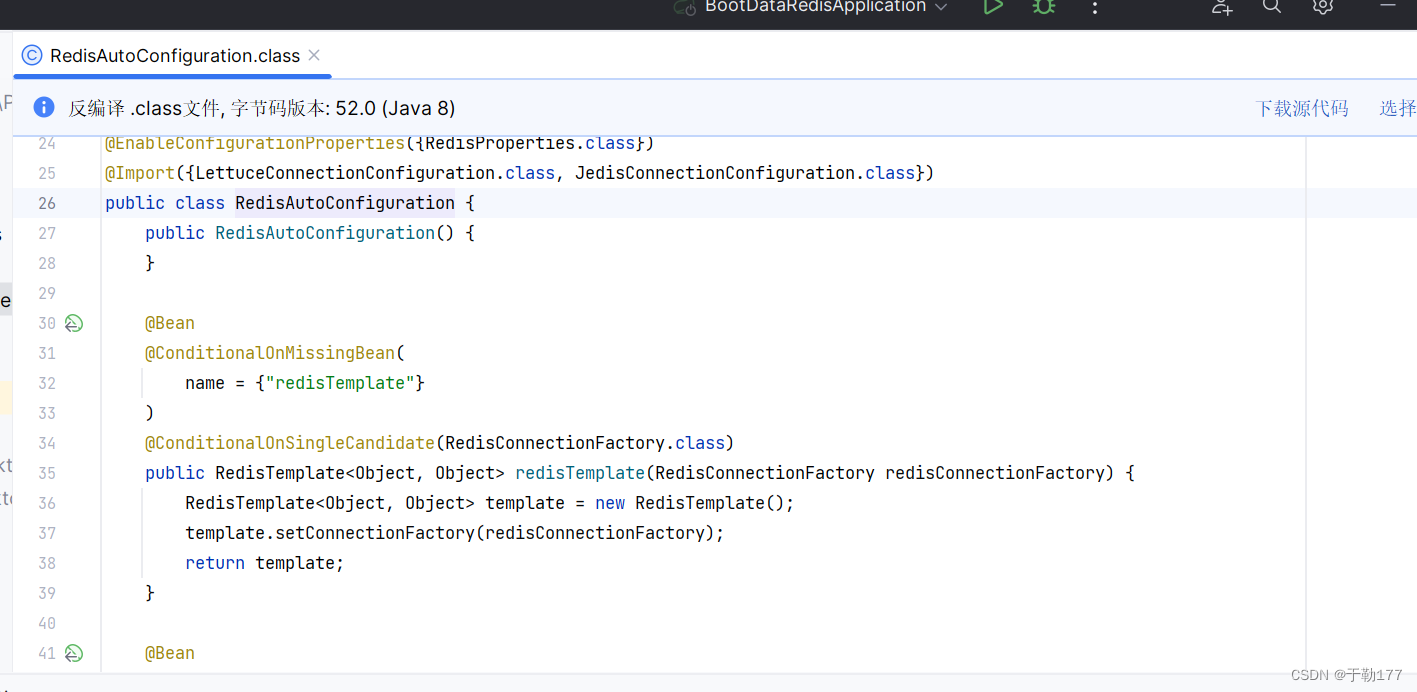Click LettuceConnectionConfiguration in the @Import line
The image size is (1417, 692).
coord(345,173)
